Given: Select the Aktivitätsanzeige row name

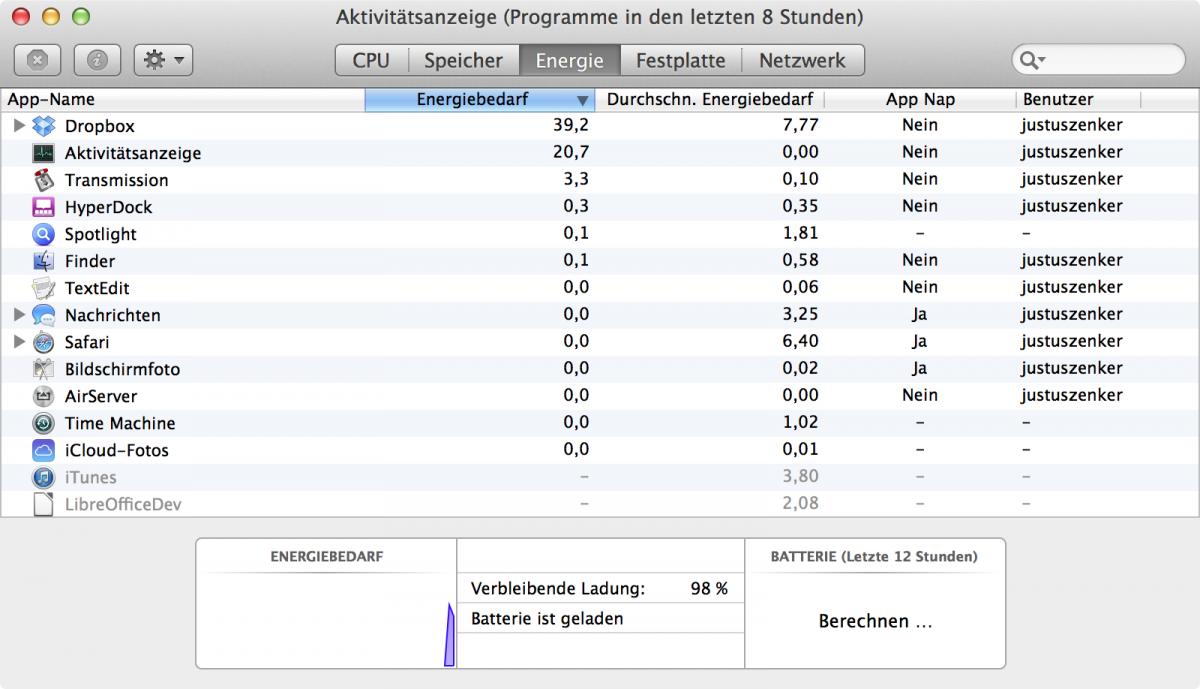Looking at the screenshot, I should (133, 153).
